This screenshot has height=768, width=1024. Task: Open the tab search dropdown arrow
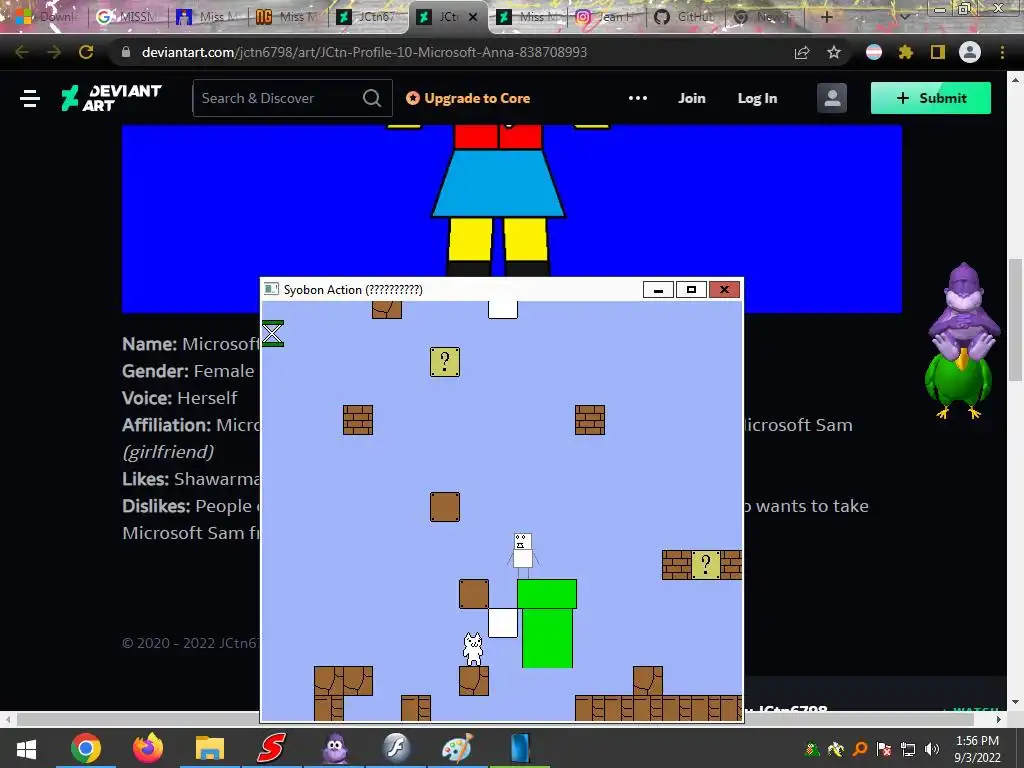[x=905, y=17]
